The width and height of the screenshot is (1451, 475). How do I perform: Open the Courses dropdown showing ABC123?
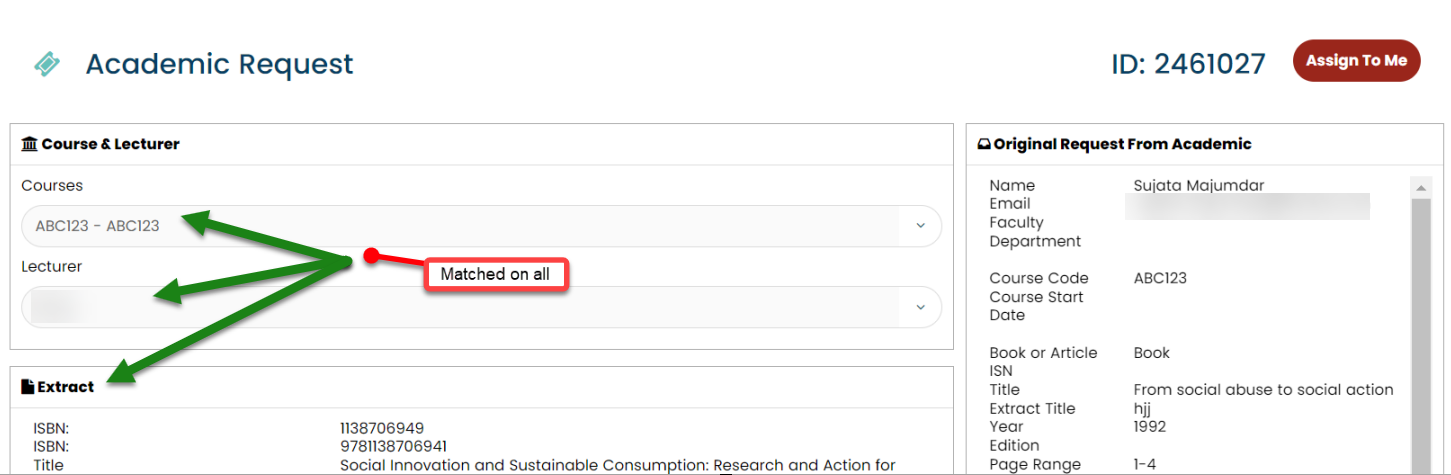(481, 226)
